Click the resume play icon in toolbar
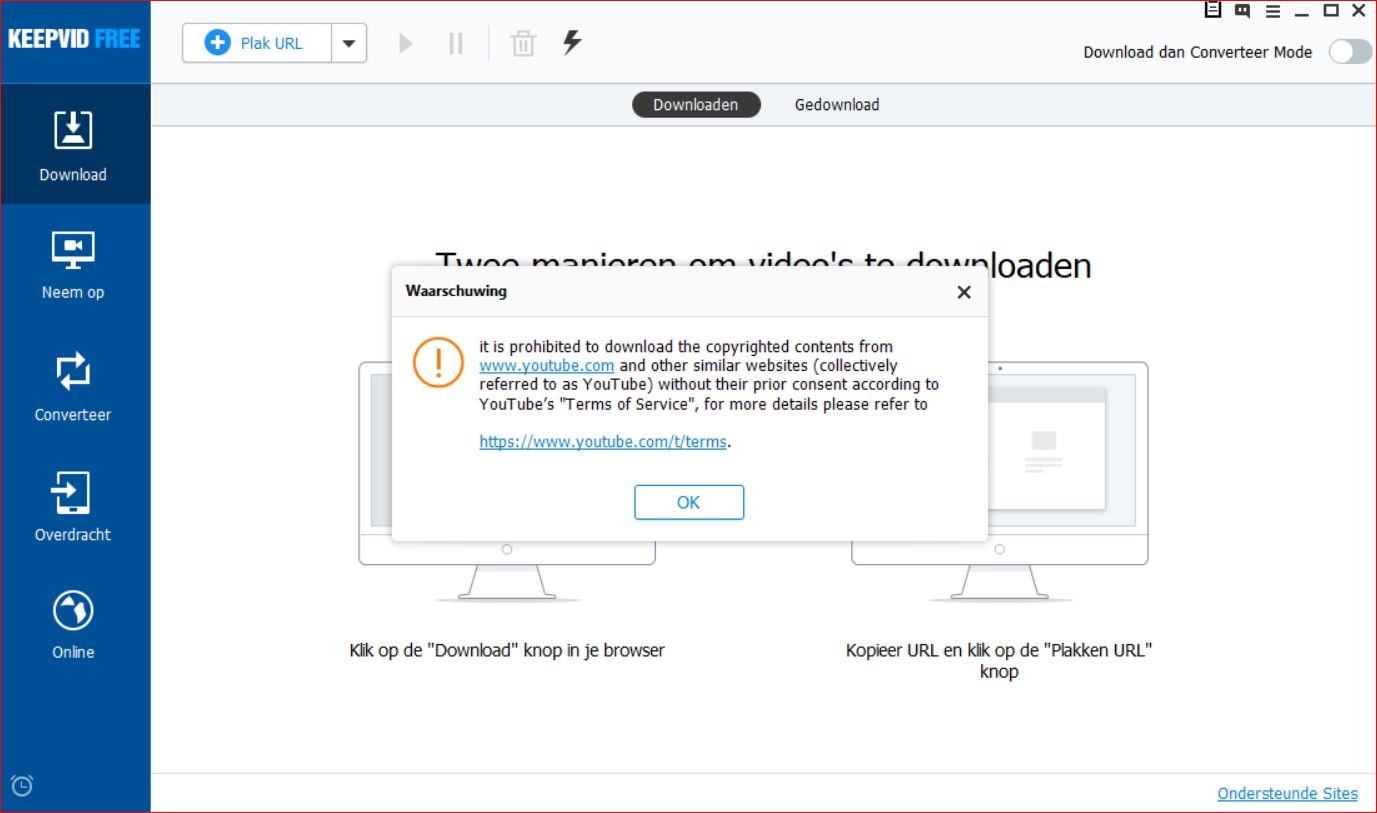Screen dimensions: 1377x813 (405, 43)
